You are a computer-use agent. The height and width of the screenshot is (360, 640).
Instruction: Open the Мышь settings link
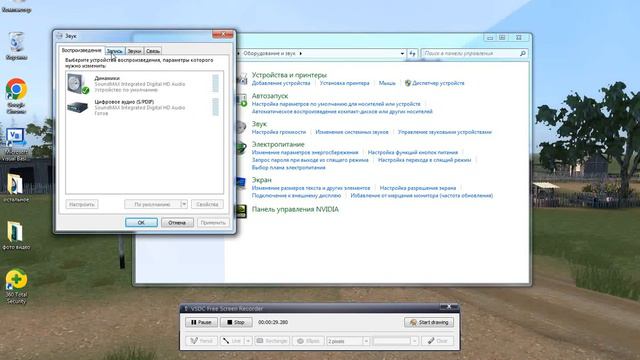[x=387, y=83]
